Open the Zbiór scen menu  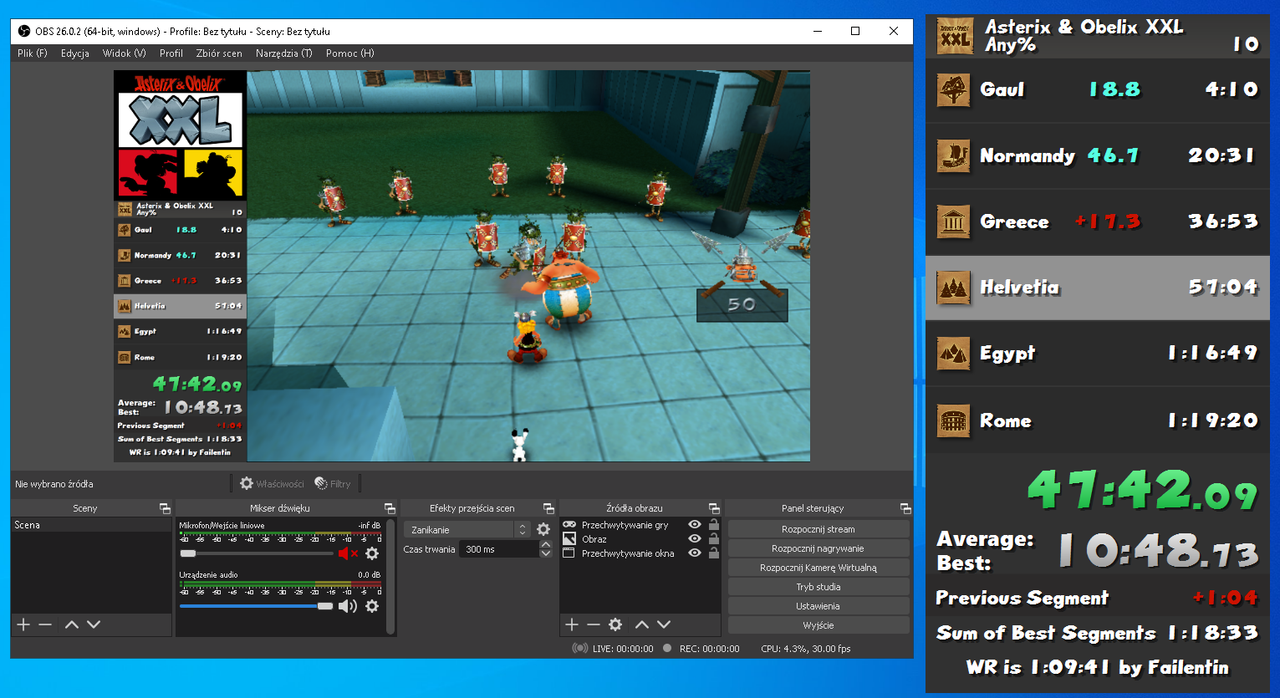219,53
